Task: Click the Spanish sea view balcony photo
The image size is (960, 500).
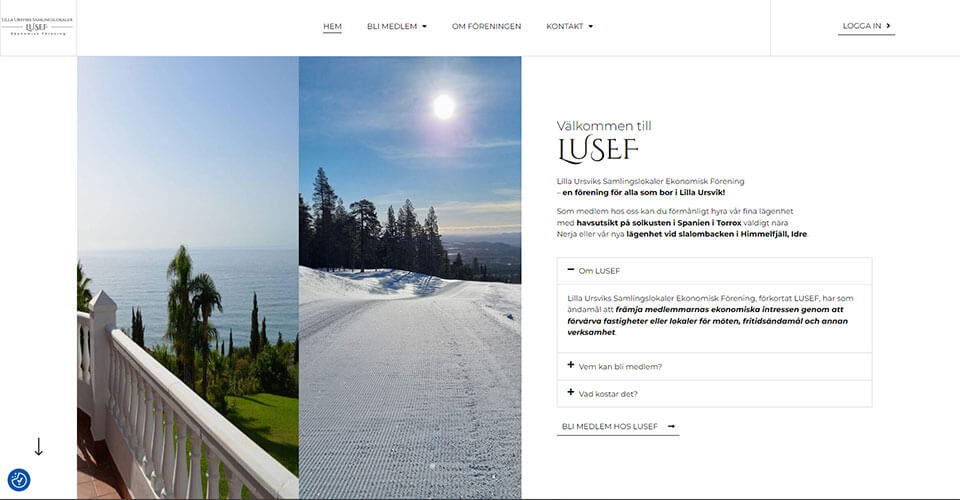Action: (188, 277)
